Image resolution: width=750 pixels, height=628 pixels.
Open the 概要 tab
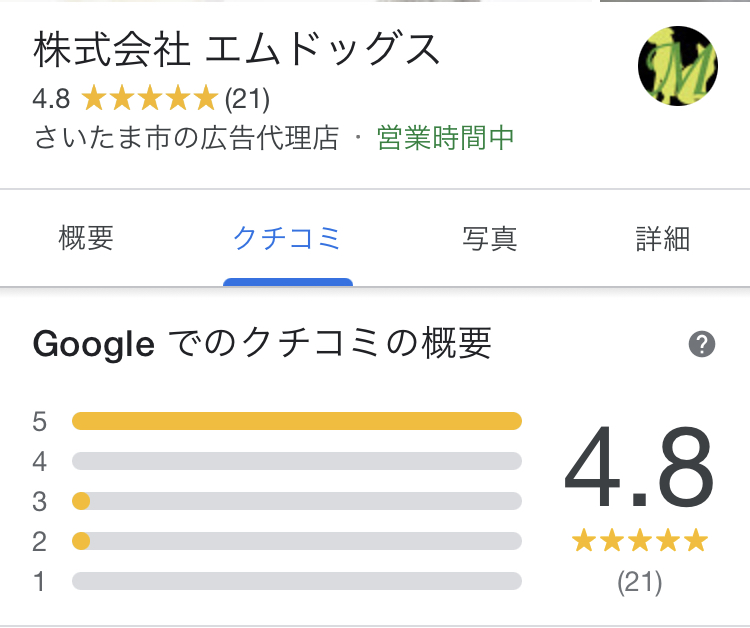(x=86, y=239)
